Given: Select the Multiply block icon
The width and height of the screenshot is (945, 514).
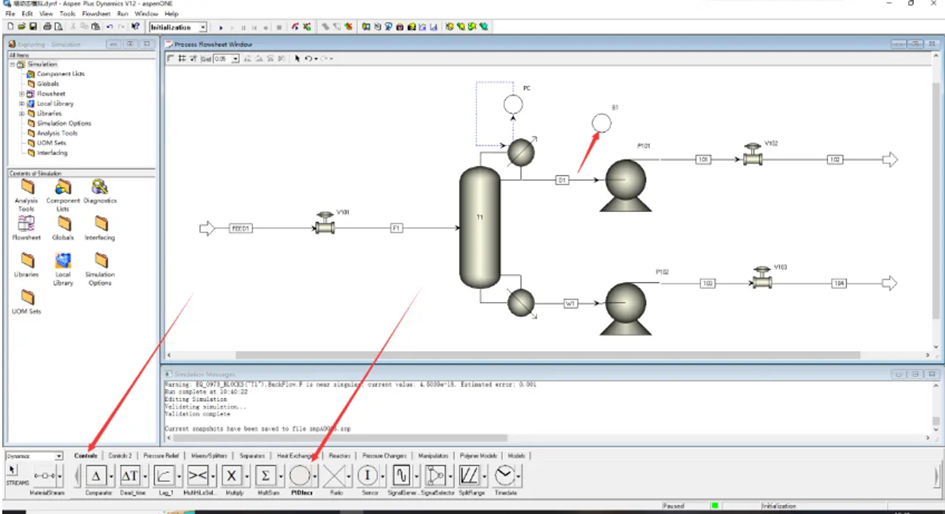Looking at the screenshot, I should (231, 476).
